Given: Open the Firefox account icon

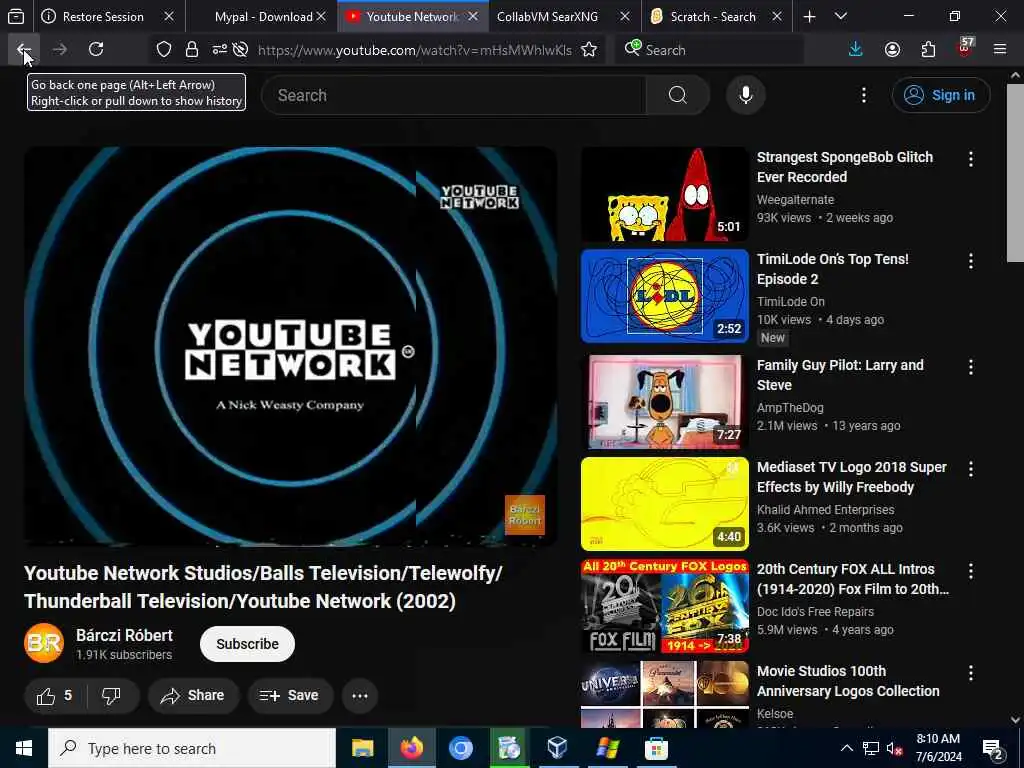Looking at the screenshot, I should pyautogui.click(x=892, y=50).
